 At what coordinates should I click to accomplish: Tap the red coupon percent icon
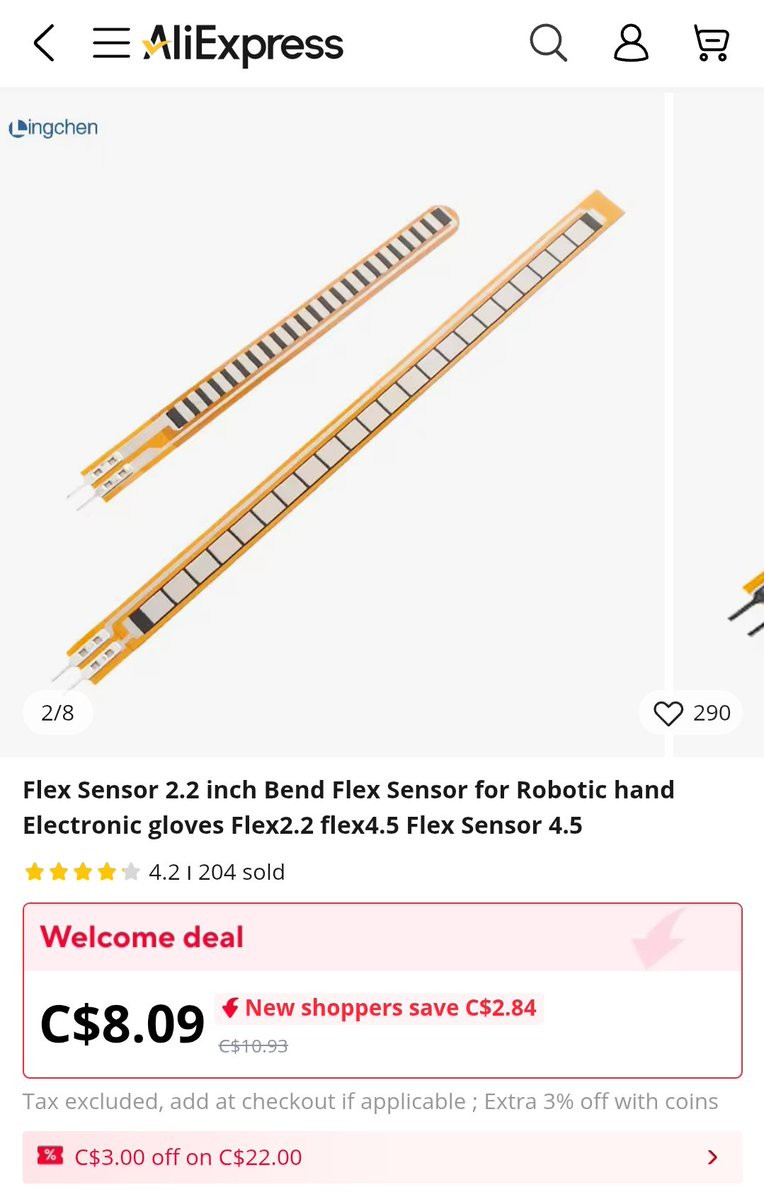point(50,1156)
